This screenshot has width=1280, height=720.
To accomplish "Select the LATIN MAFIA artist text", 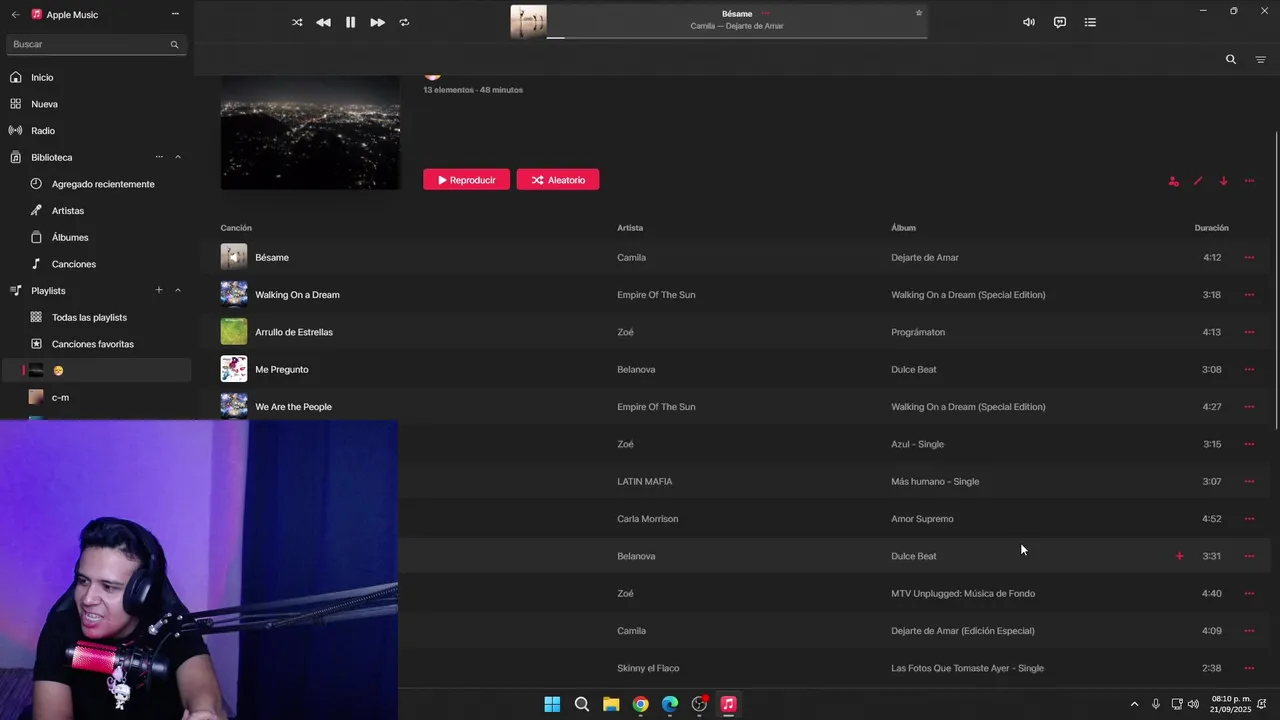I will coord(644,481).
